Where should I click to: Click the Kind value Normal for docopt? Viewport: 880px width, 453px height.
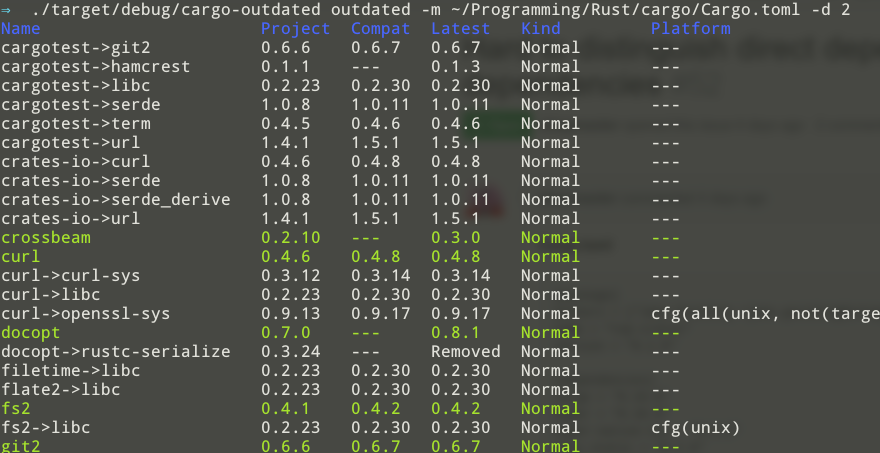pyautogui.click(x=551, y=333)
